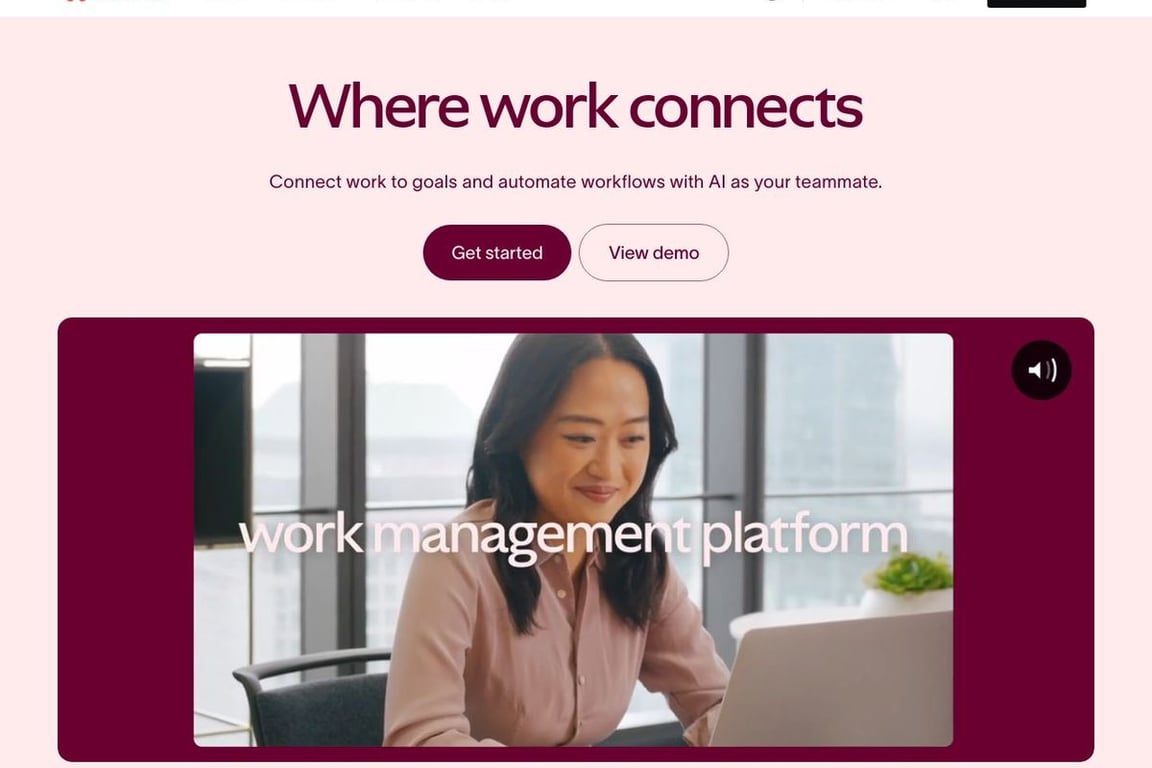The image size is (1152, 768).
Task: Click the 'Where work connects' heading
Action: click(575, 107)
